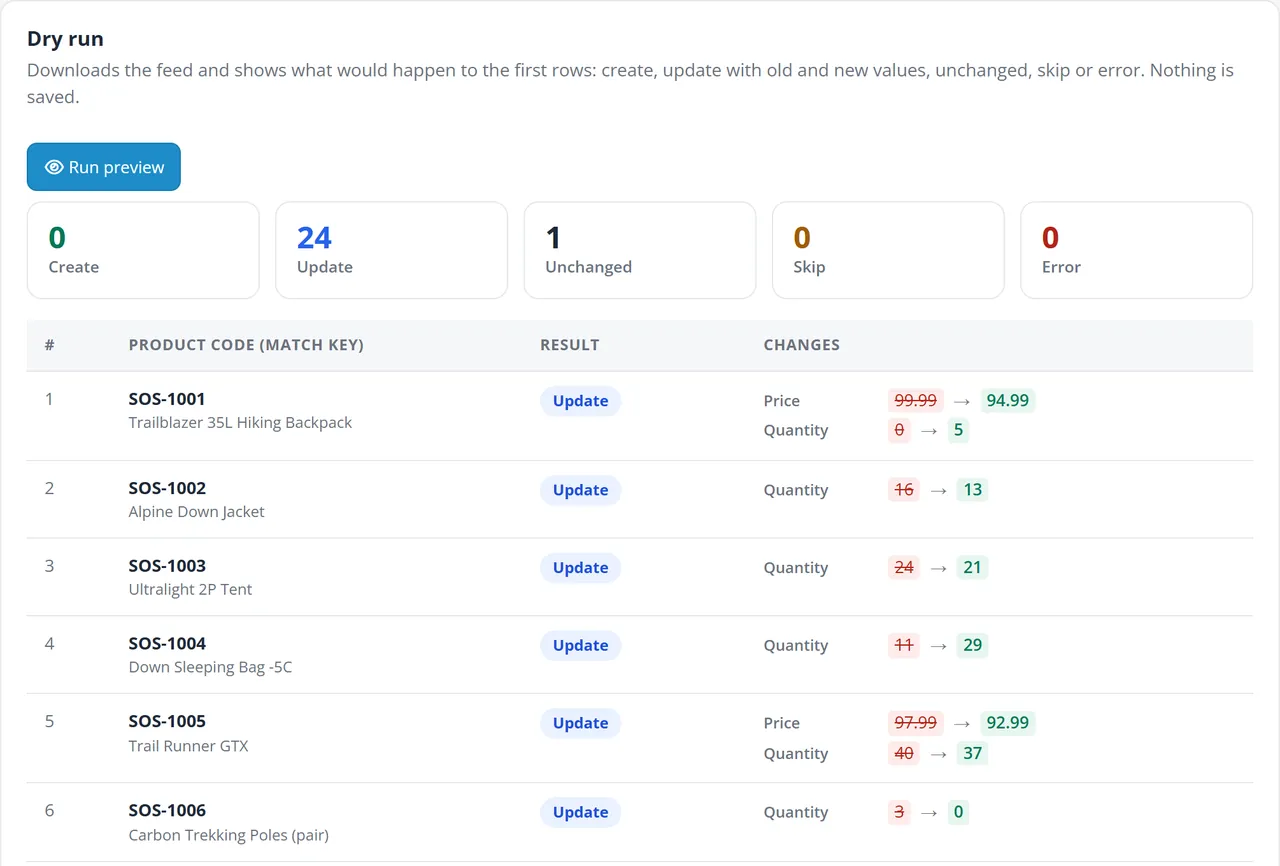
Task: Open the Unchanged summary card
Action: click(640, 250)
